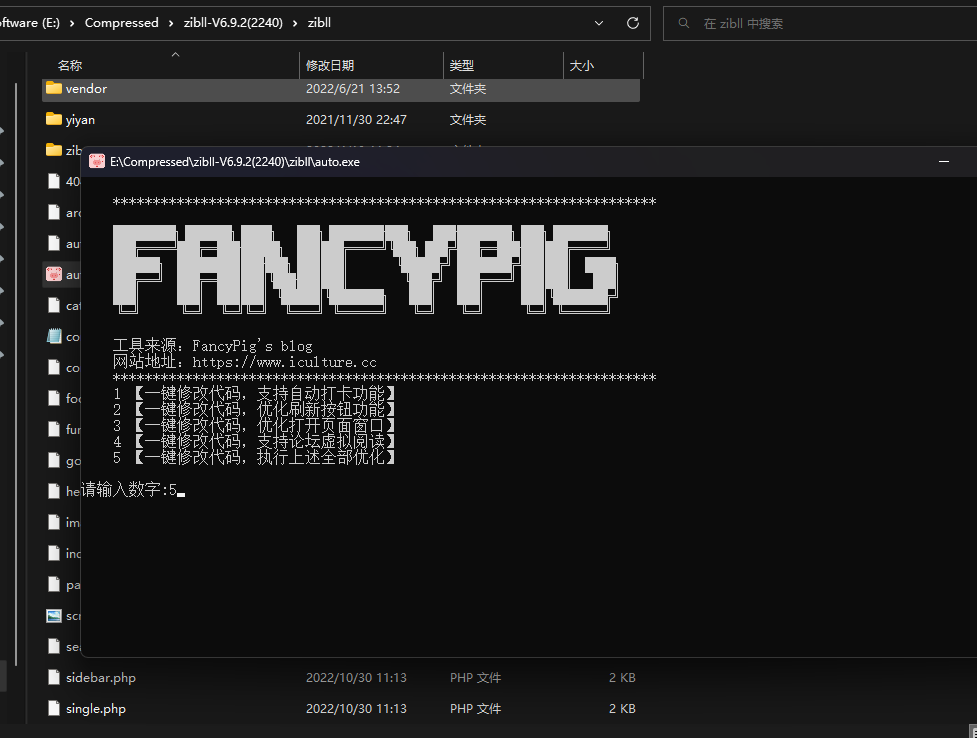Viewport: 977px width, 738px height.
Task: Sort files by 修改日期 column
Action: [330, 66]
